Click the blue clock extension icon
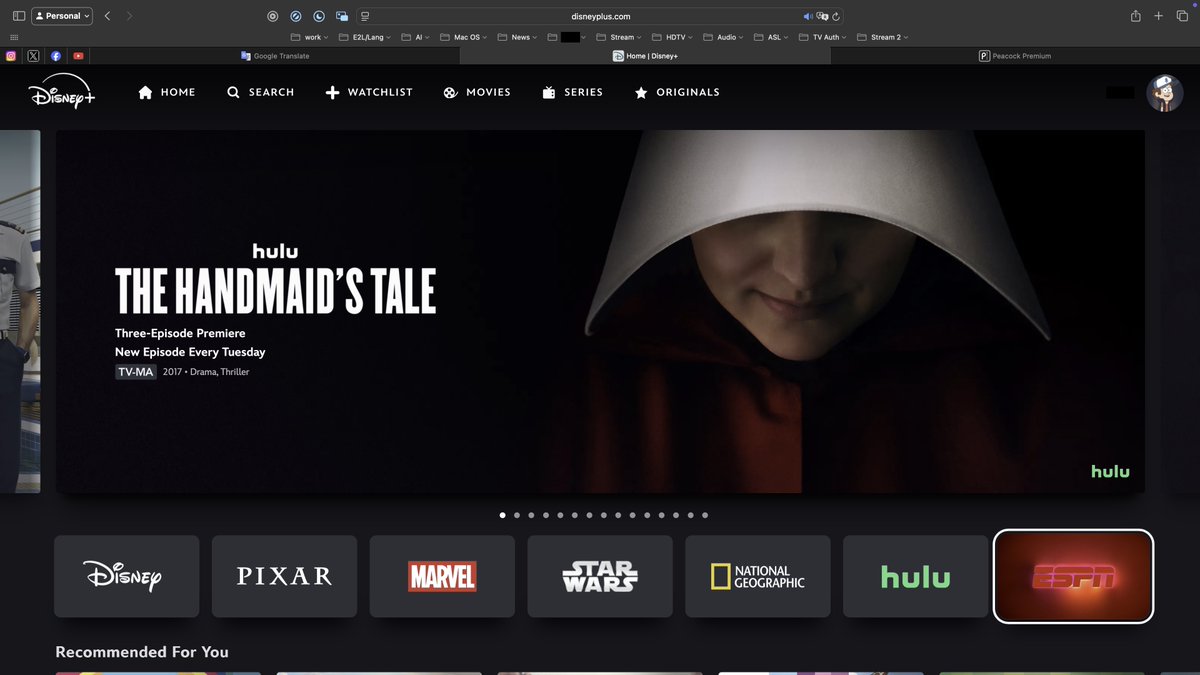 click(x=319, y=16)
